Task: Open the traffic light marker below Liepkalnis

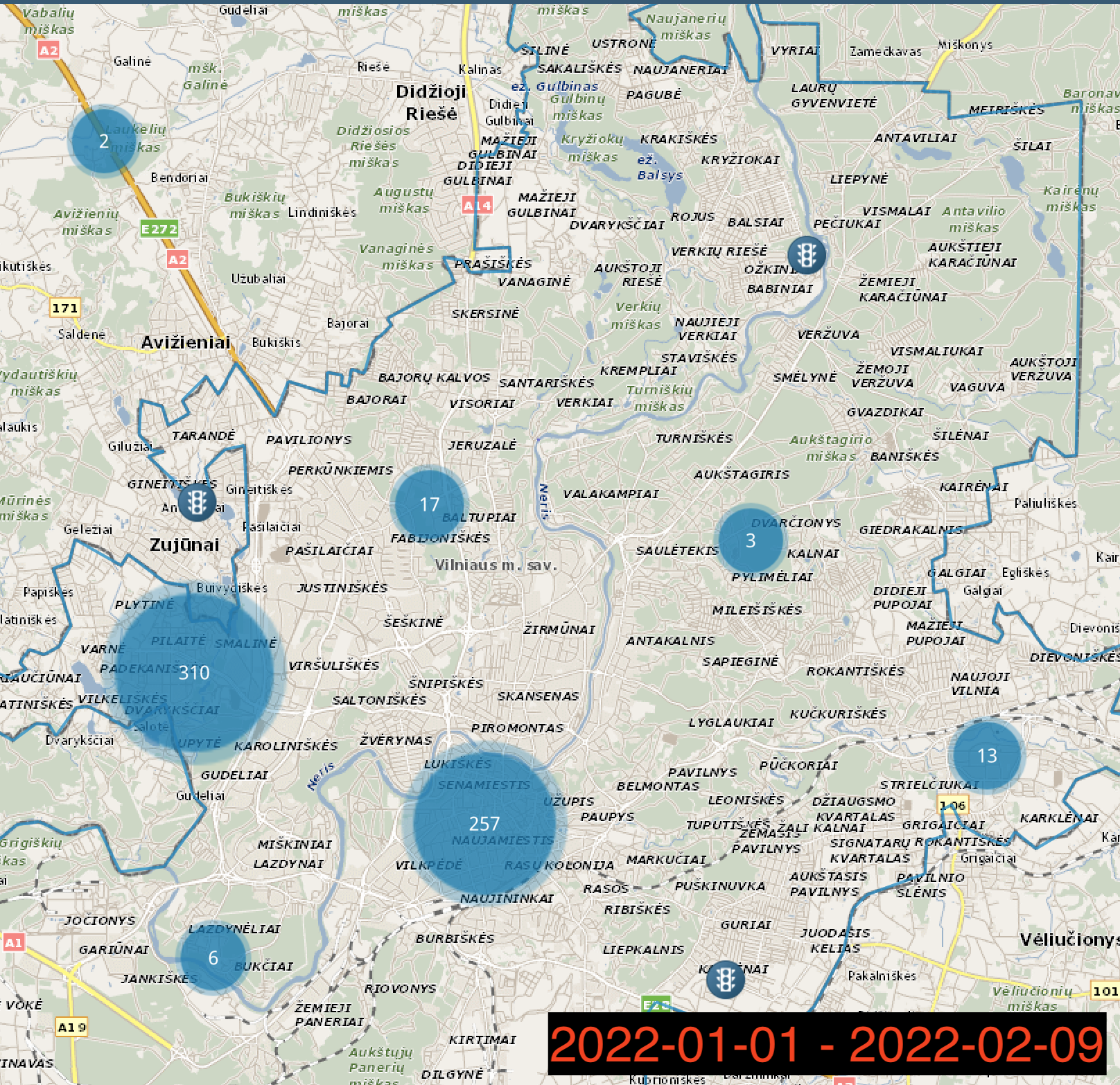Action: [x=725, y=979]
